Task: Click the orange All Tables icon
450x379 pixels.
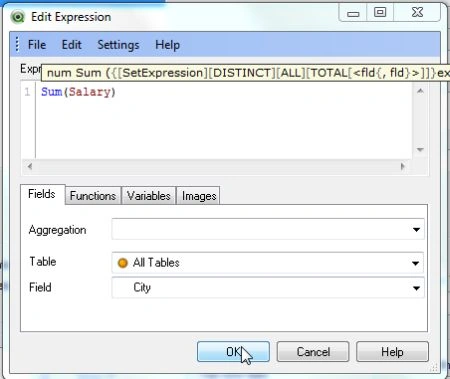Action: pyautogui.click(x=123, y=263)
